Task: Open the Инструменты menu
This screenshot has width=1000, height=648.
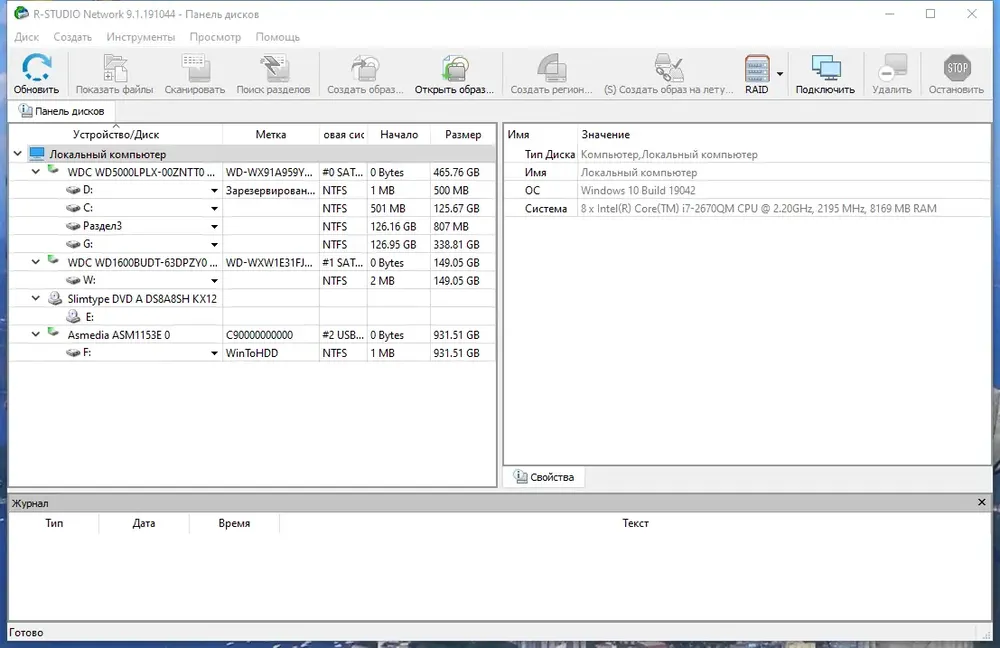Action: click(140, 37)
